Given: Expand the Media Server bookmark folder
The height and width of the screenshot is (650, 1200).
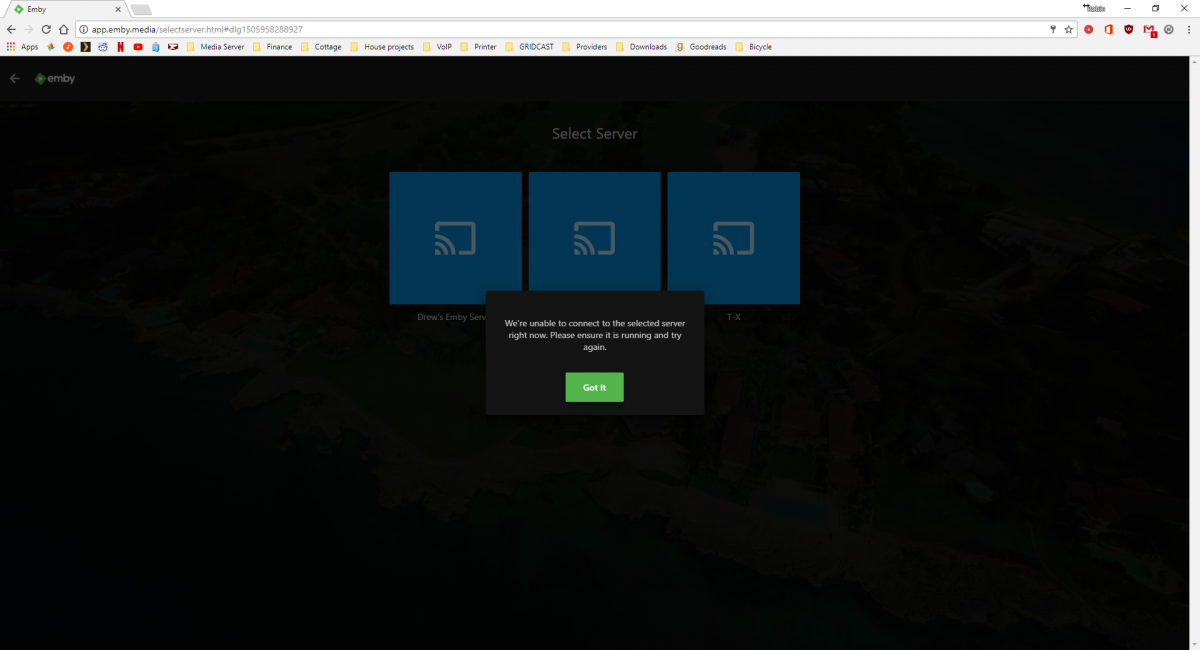Looking at the screenshot, I should [x=215, y=47].
